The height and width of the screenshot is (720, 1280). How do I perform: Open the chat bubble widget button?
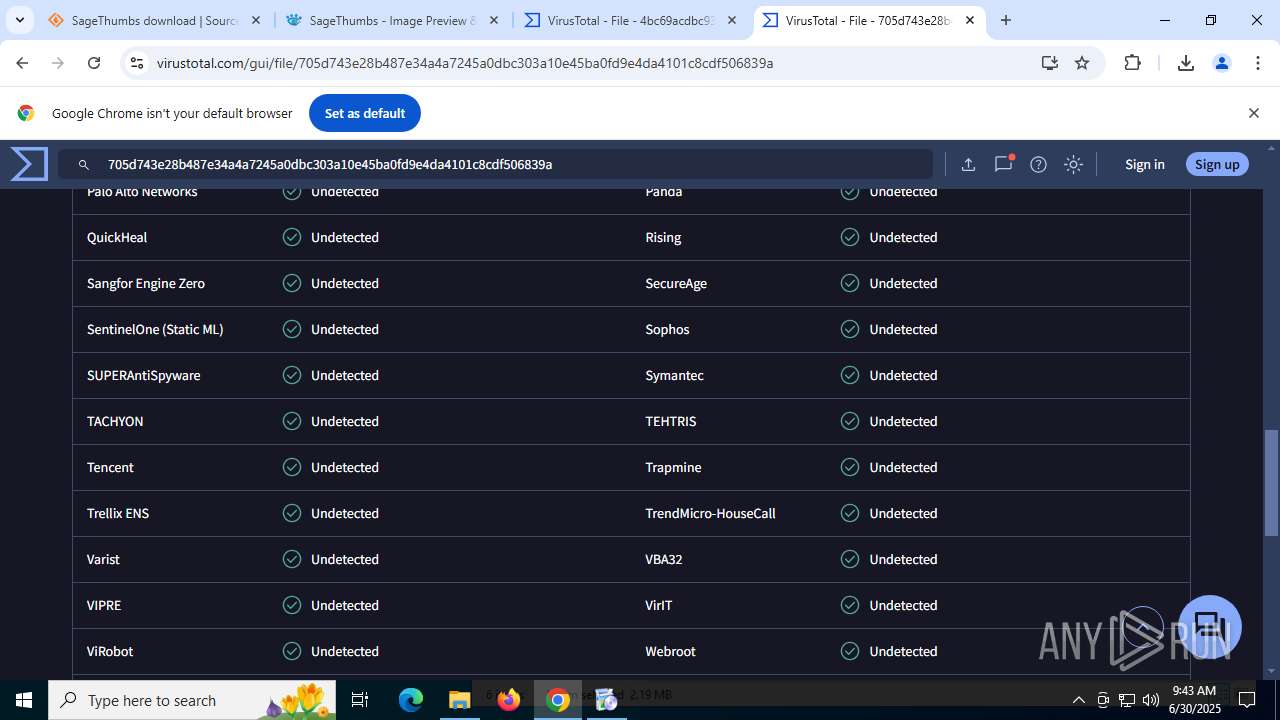coord(1210,627)
